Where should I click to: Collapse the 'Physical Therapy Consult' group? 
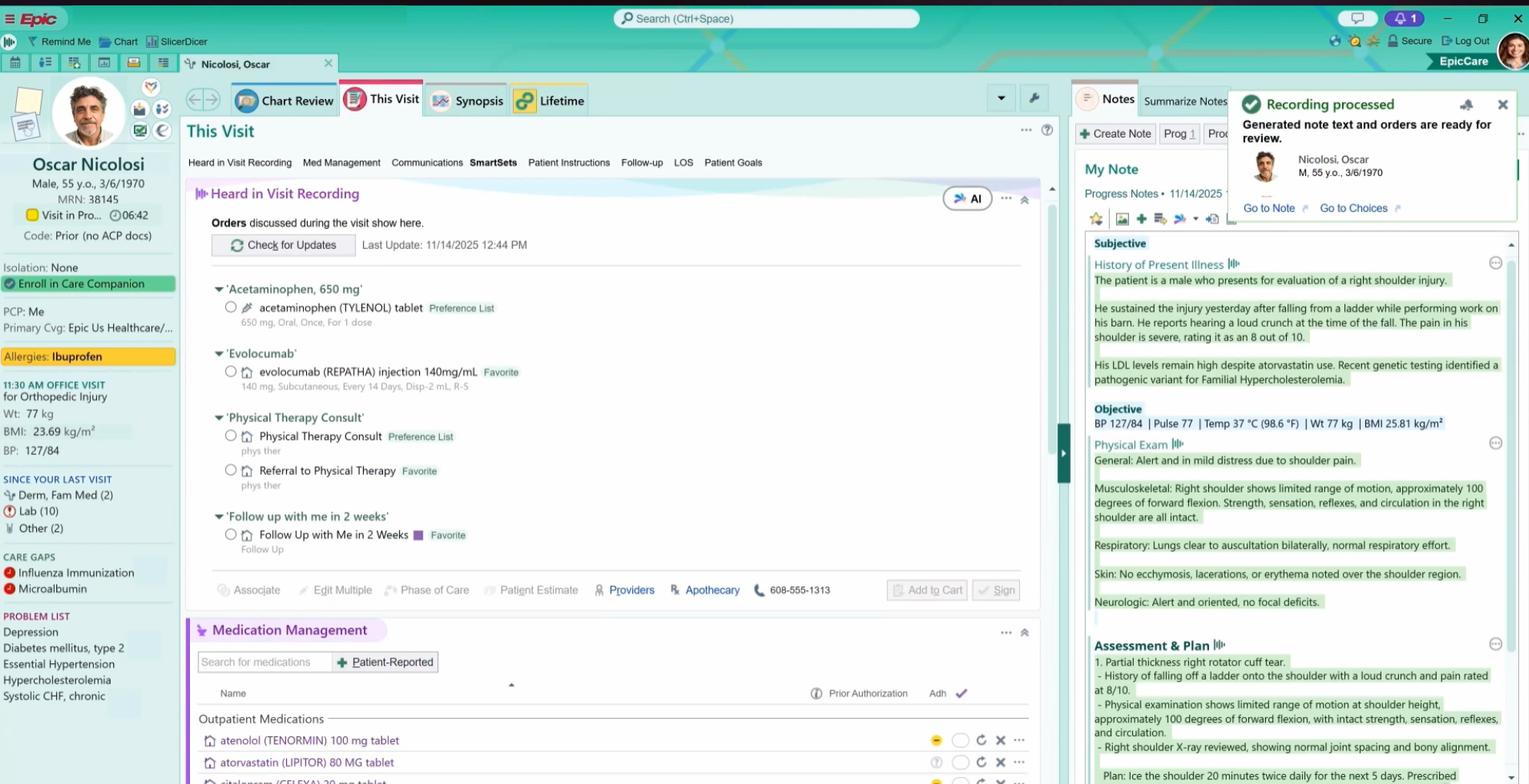(219, 418)
